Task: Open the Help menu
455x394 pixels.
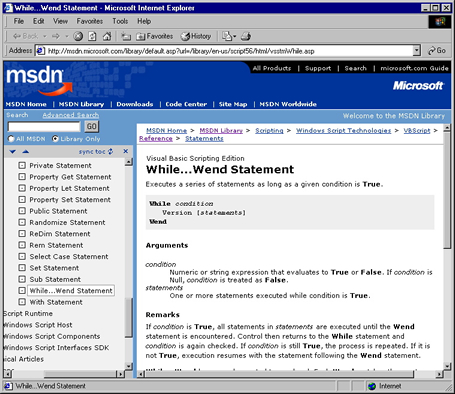Action: click(144, 21)
